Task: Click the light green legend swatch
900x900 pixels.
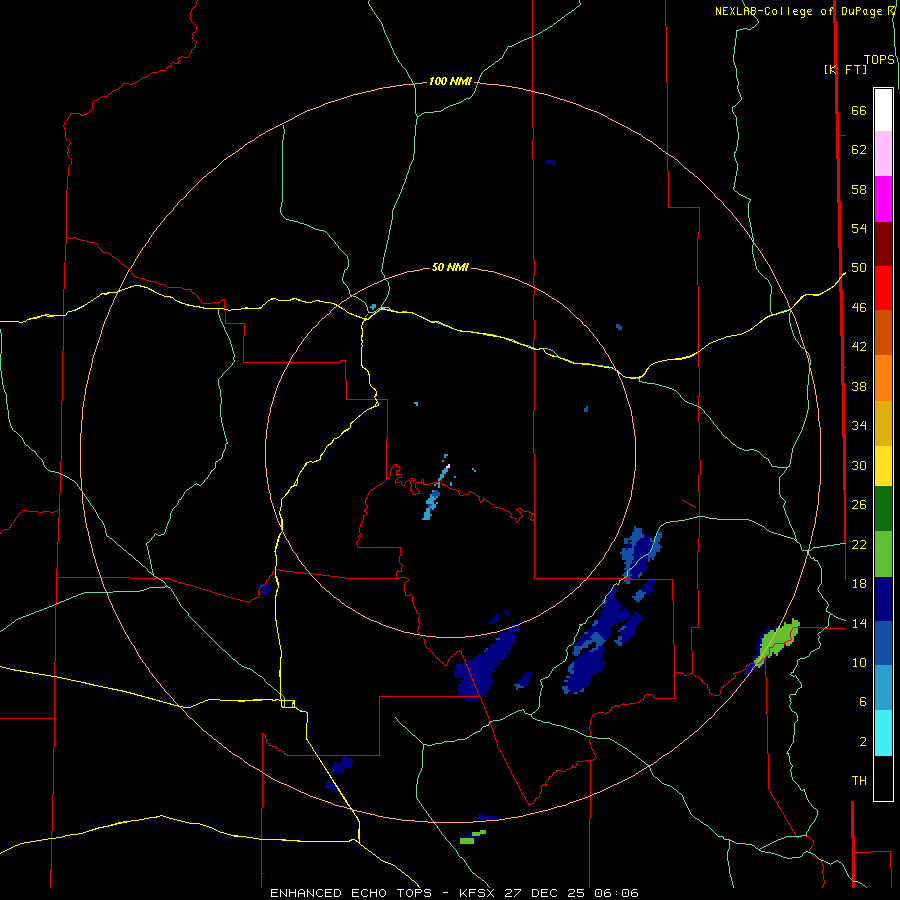Action: tap(883, 554)
